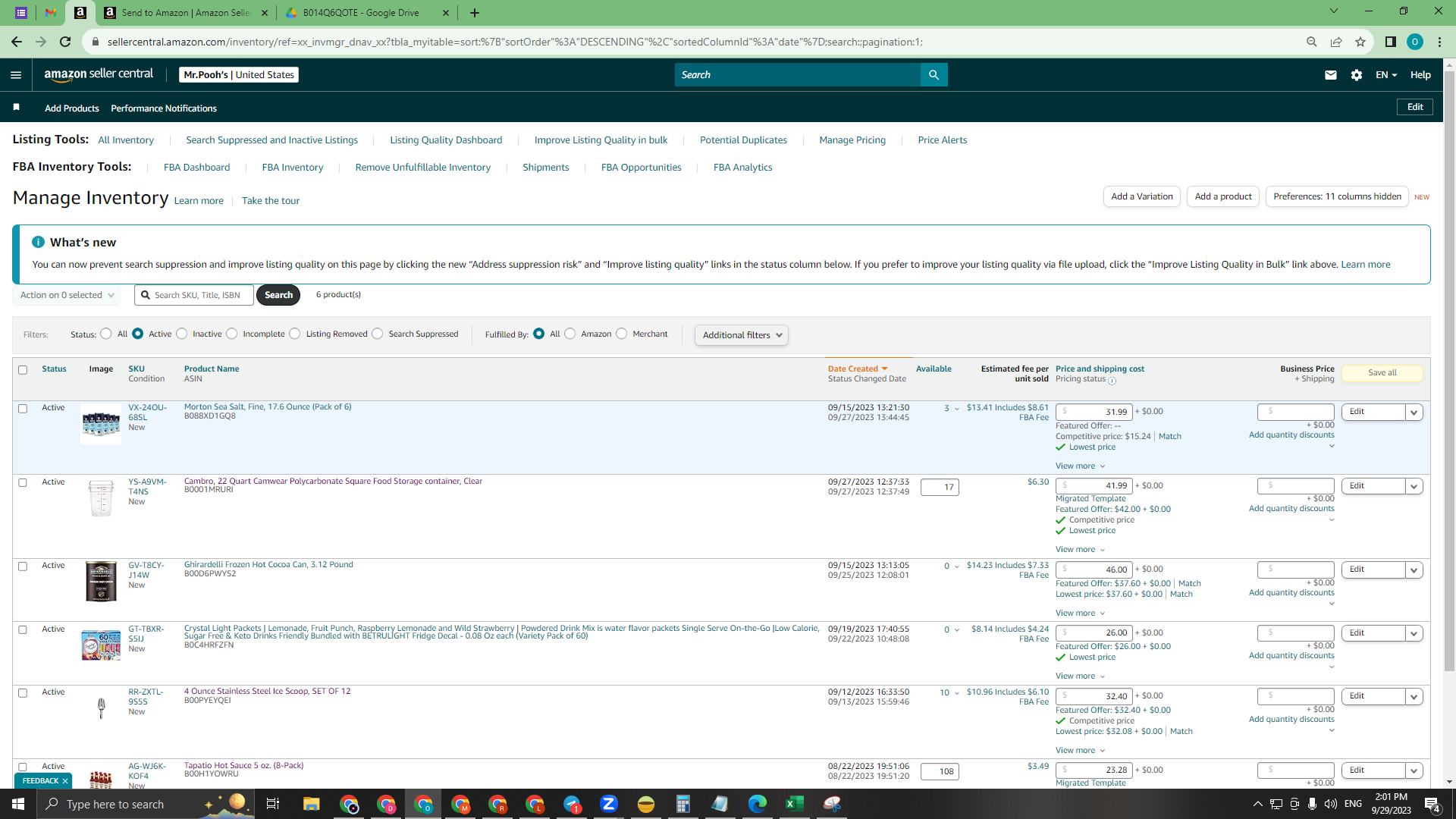Select the Incomplete status filter
The image size is (1456, 819).
click(232, 334)
